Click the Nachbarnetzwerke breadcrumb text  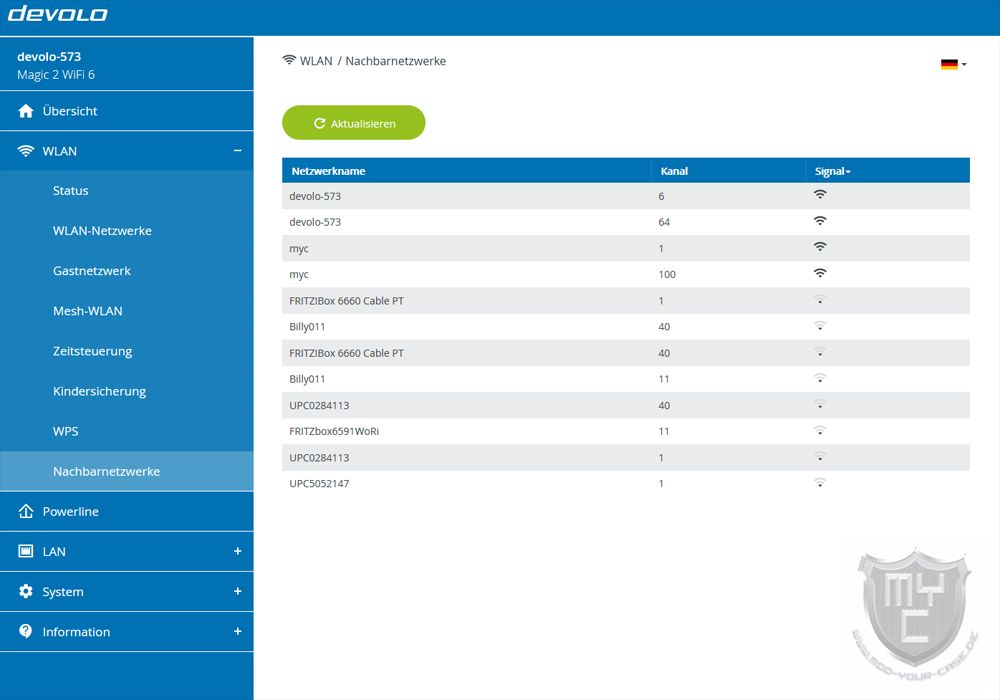[395, 61]
